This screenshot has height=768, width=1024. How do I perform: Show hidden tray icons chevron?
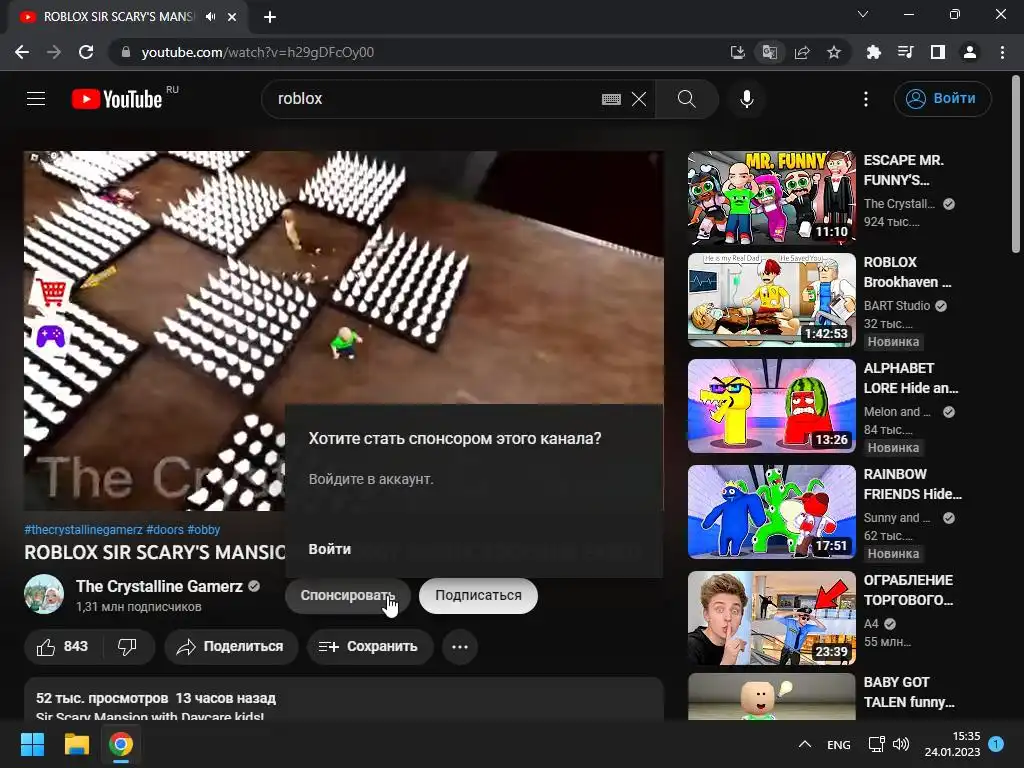point(805,744)
